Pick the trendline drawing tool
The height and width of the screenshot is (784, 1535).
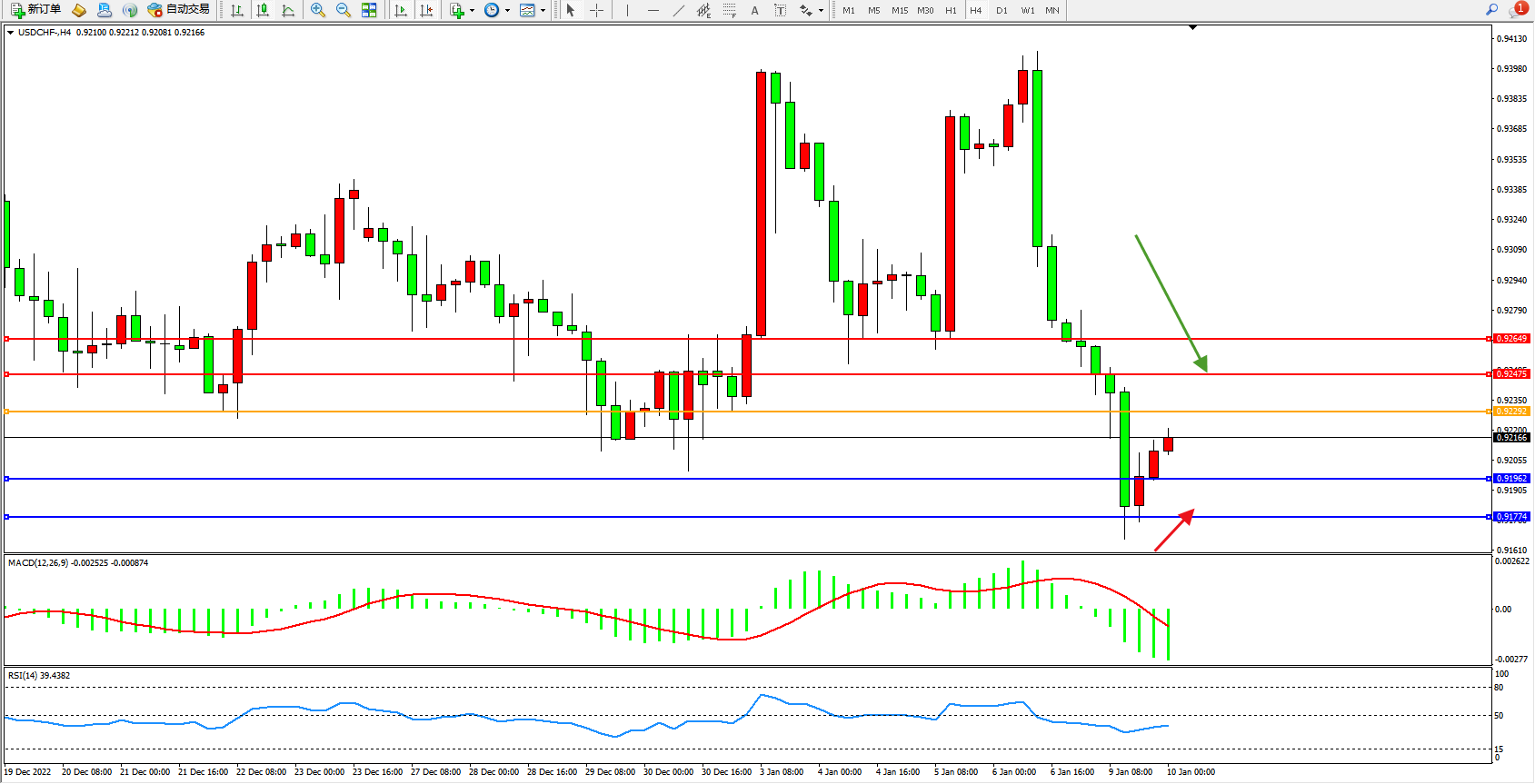679,10
